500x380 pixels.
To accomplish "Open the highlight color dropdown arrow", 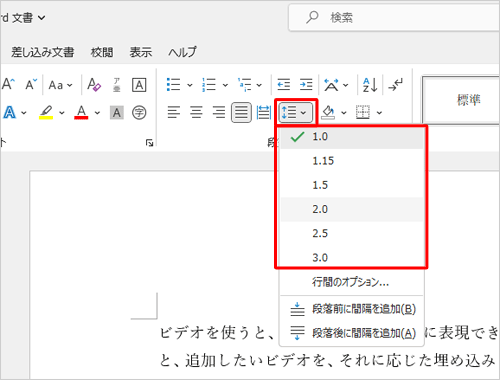I will (x=62, y=113).
